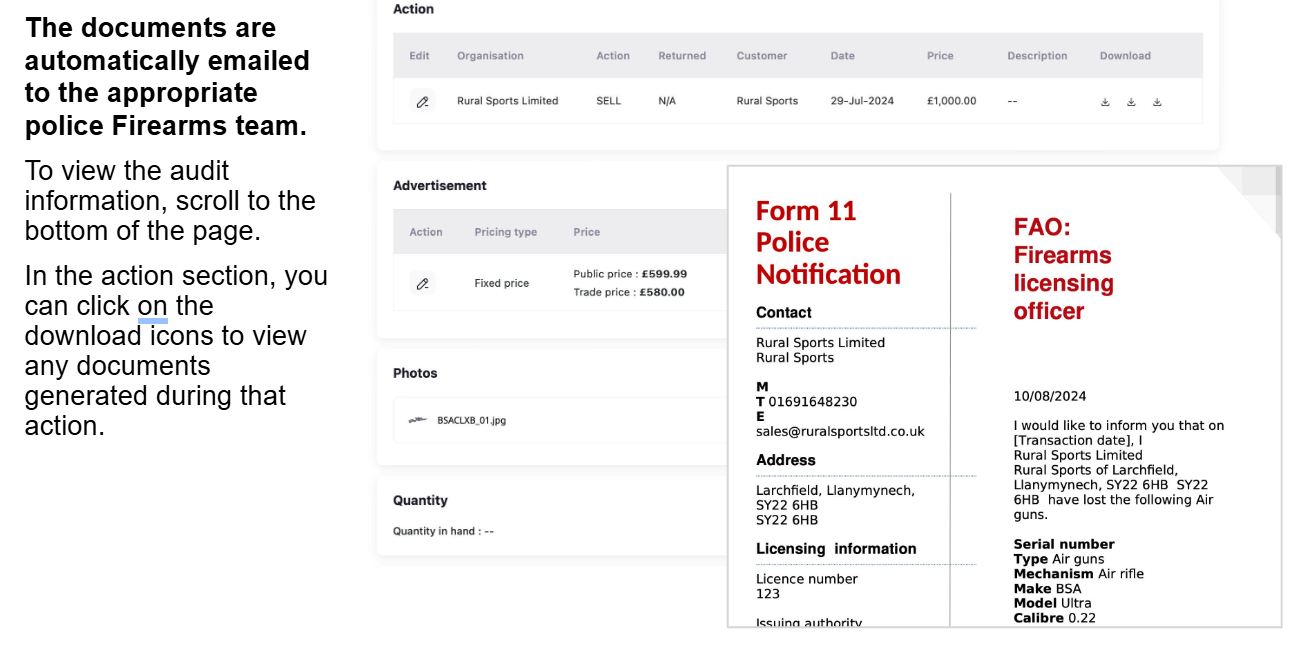Viewport: 1301px width, 655px height.
Task: Open the BSACLXB_01.jpg file name
Action: click(471, 421)
